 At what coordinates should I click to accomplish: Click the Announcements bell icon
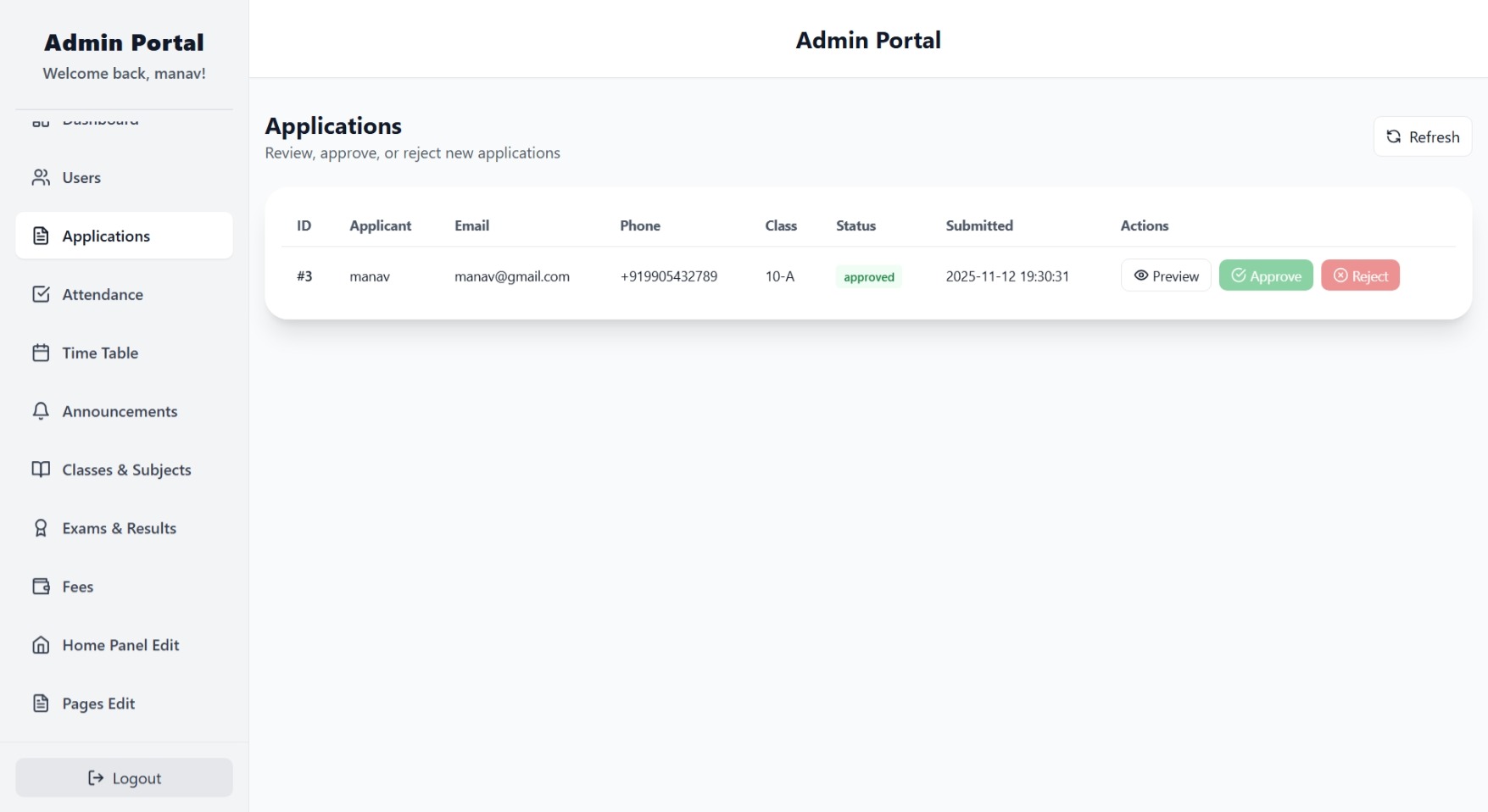(40, 411)
